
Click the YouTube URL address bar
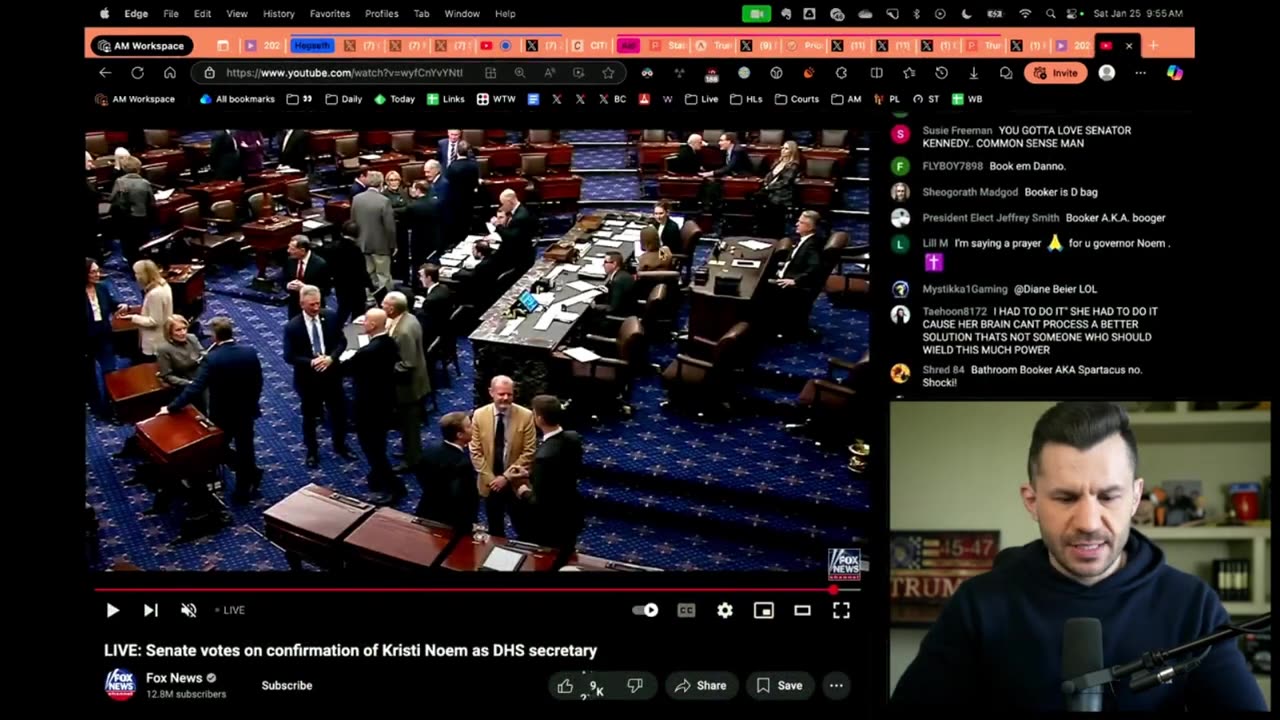point(344,73)
